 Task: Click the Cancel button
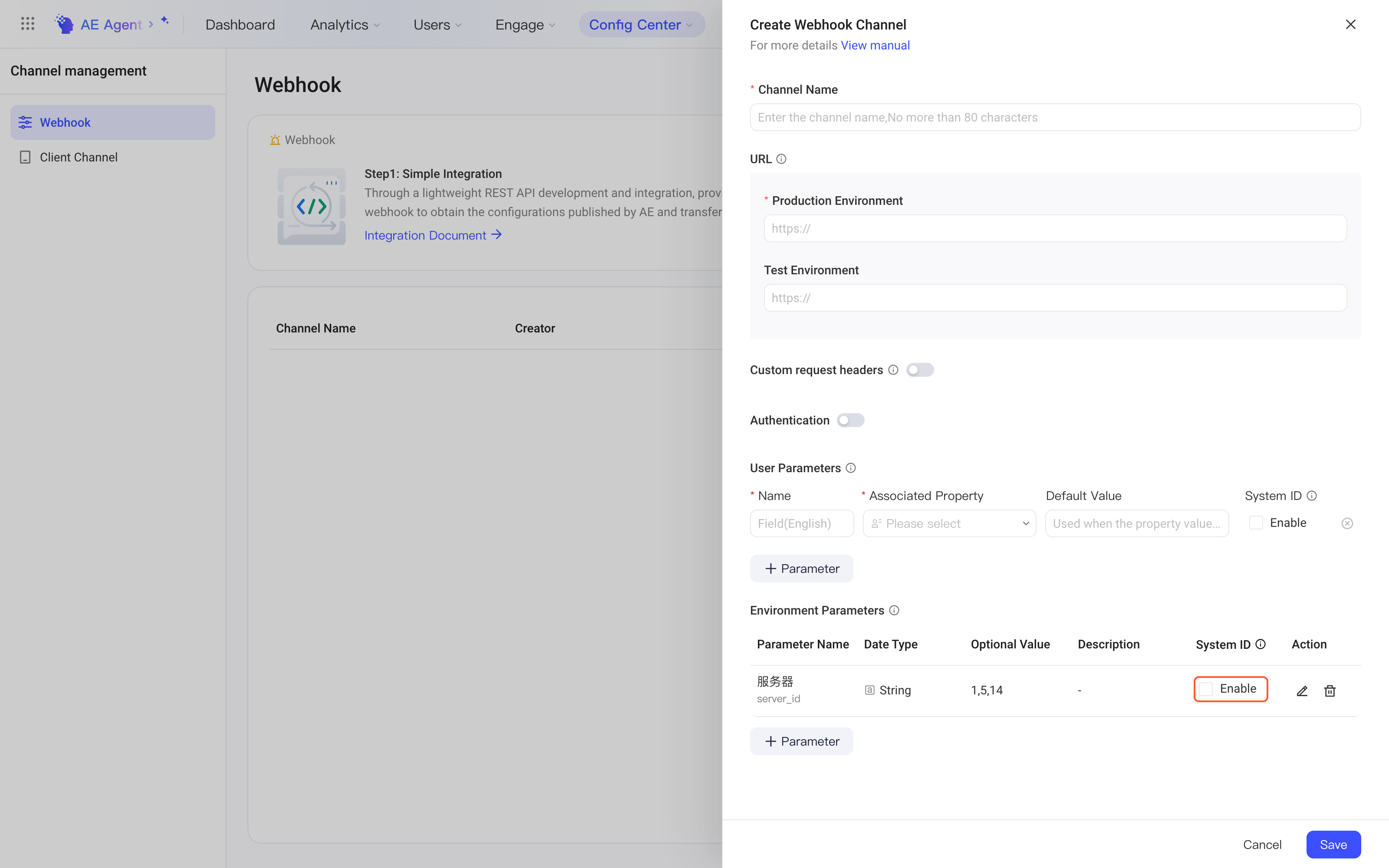[x=1261, y=845]
